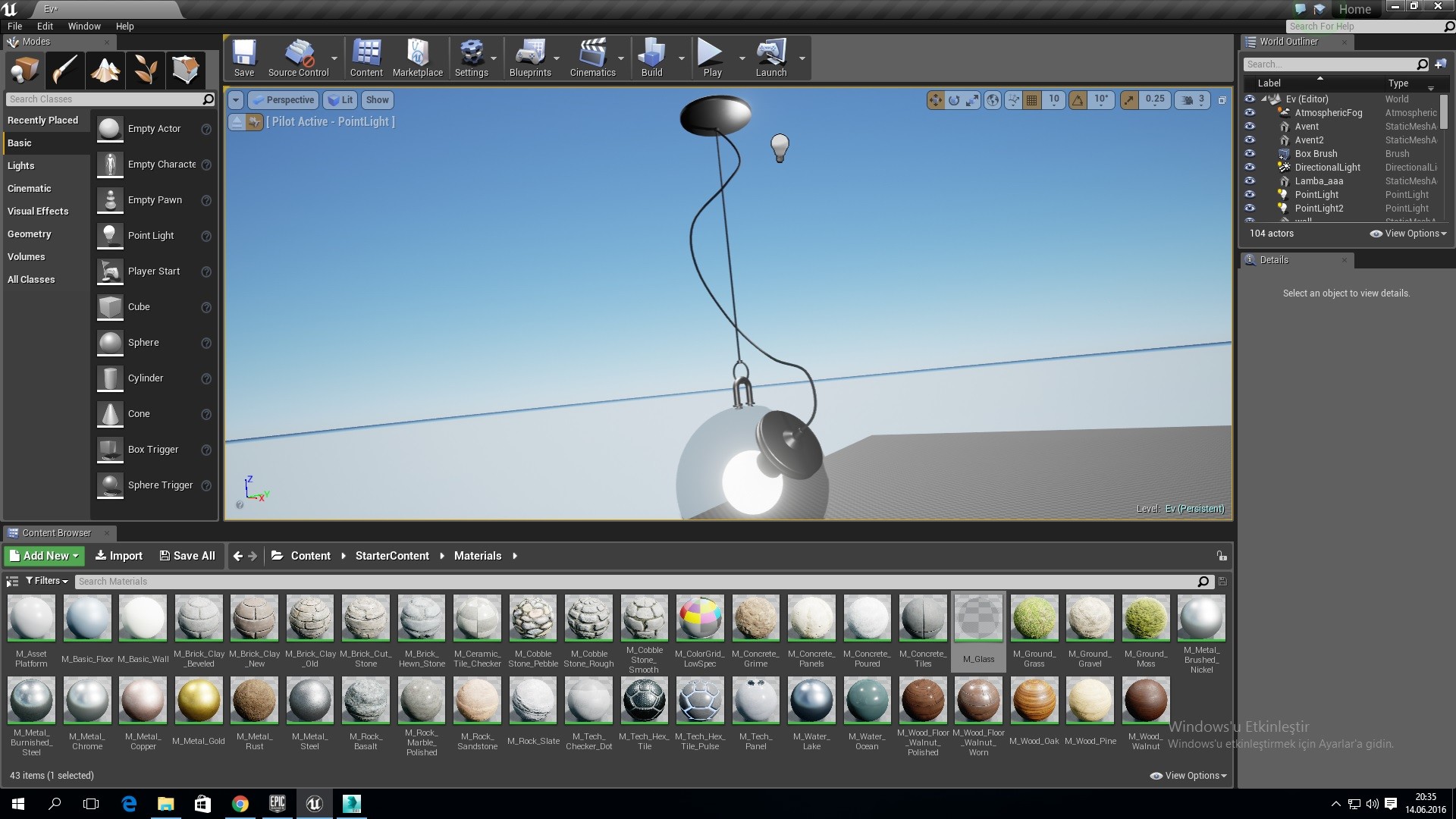Open the Blueprints toolbar button
Viewport: 1456px width, 819px height.
(530, 58)
